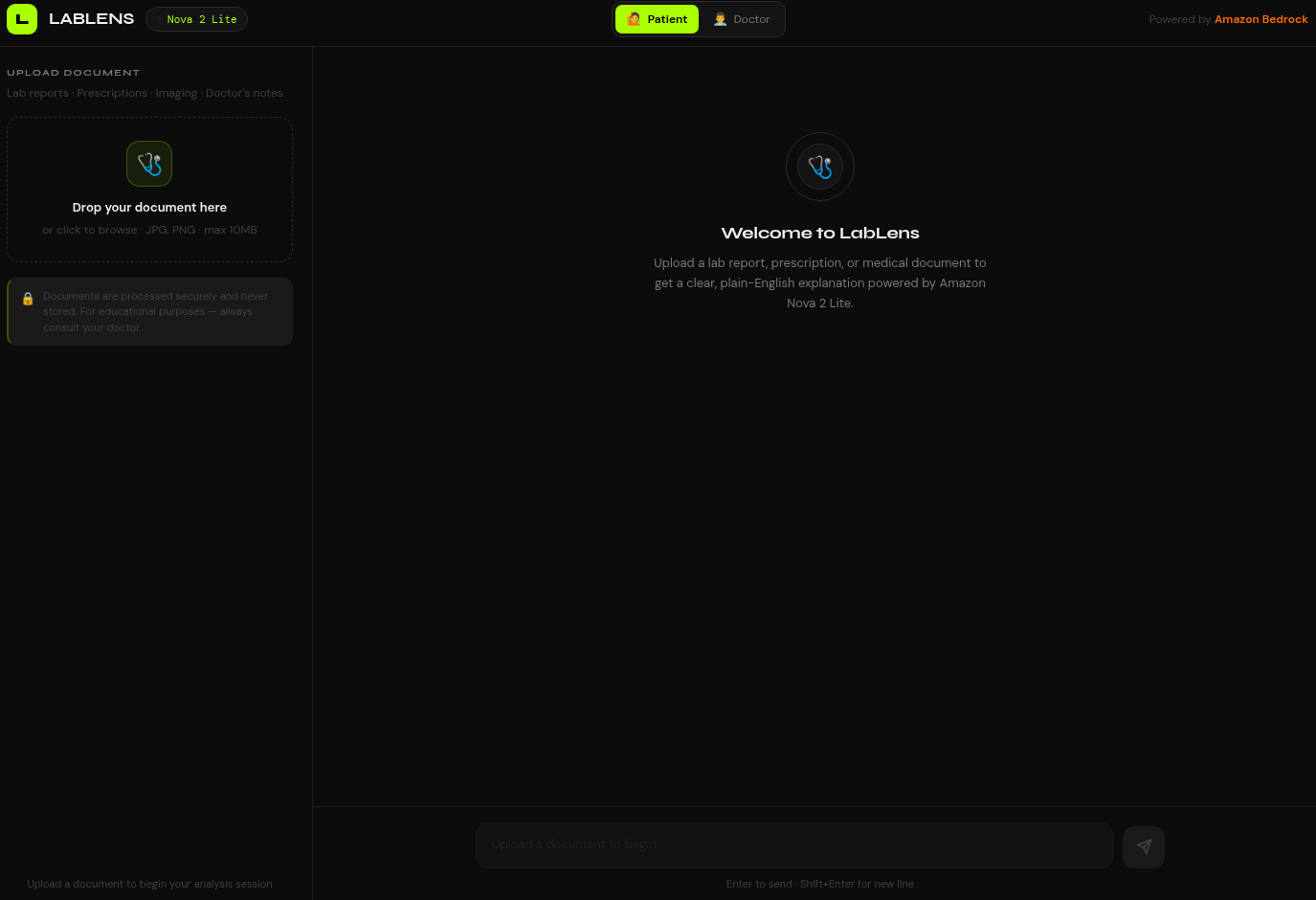This screenshot has width=1316, height=900.
Task: Switch to Patient mode
Action: pos(657,19)
